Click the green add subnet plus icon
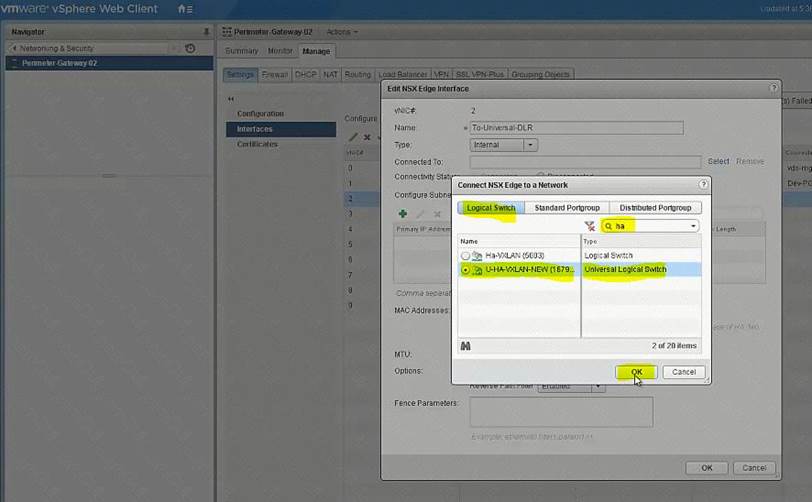This screenshot has height=502, width=812. [402, 213]
